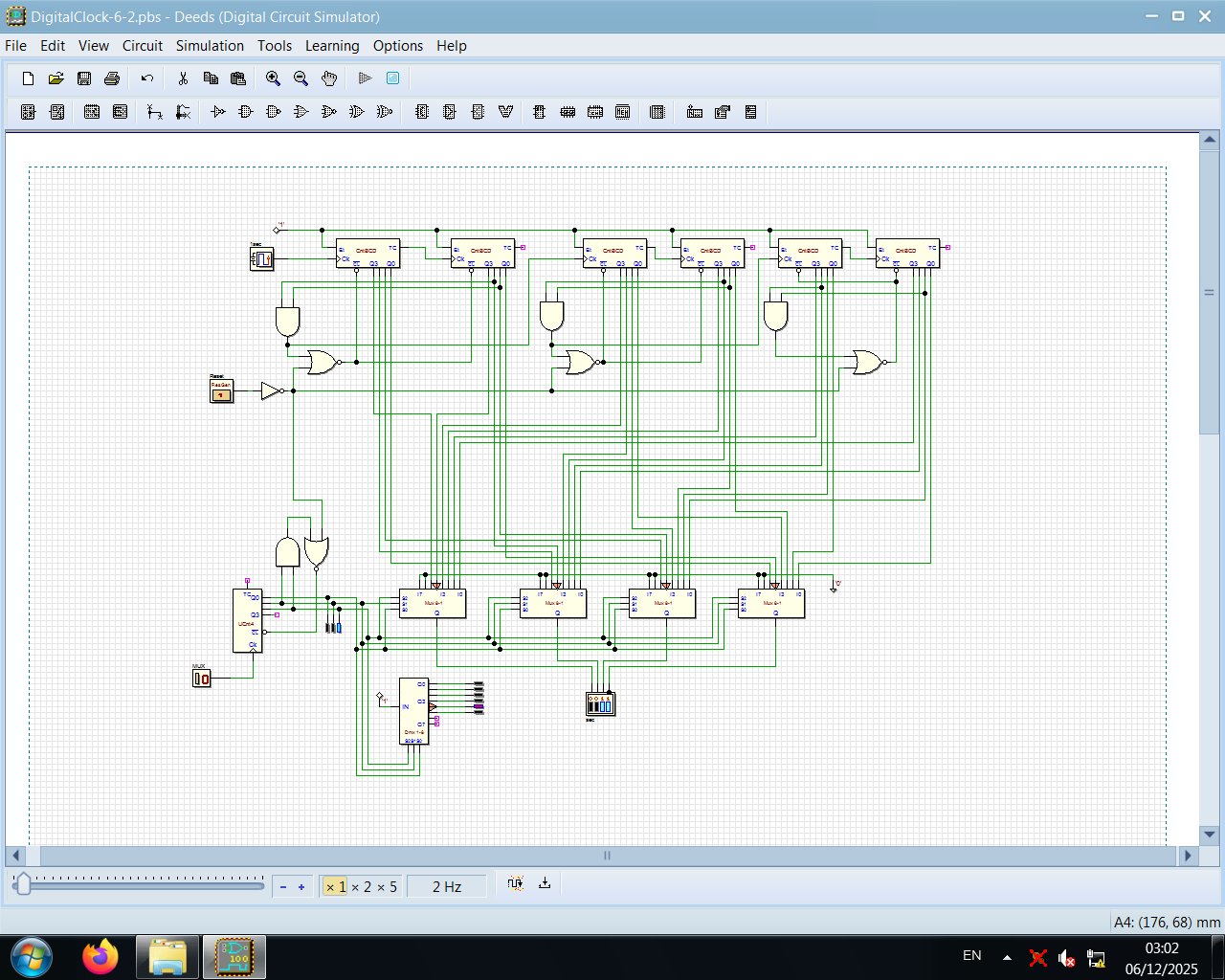The width and height of the screenshot is (1225, 980).
Task: Click the vertical scrollbar down arrow
Action: tap(1209, 835)
